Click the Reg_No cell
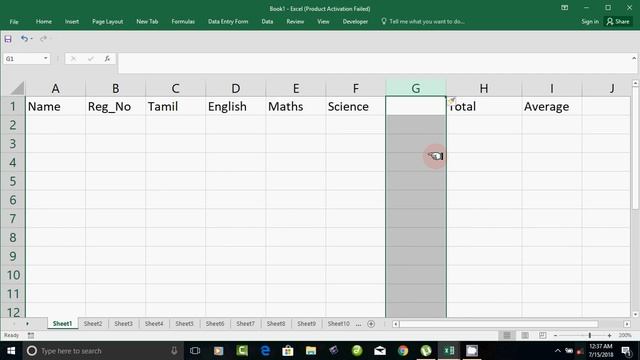Image resolution: width=640 pixels, height=360 pixels. pyautogui.click(x=116, y=106)
